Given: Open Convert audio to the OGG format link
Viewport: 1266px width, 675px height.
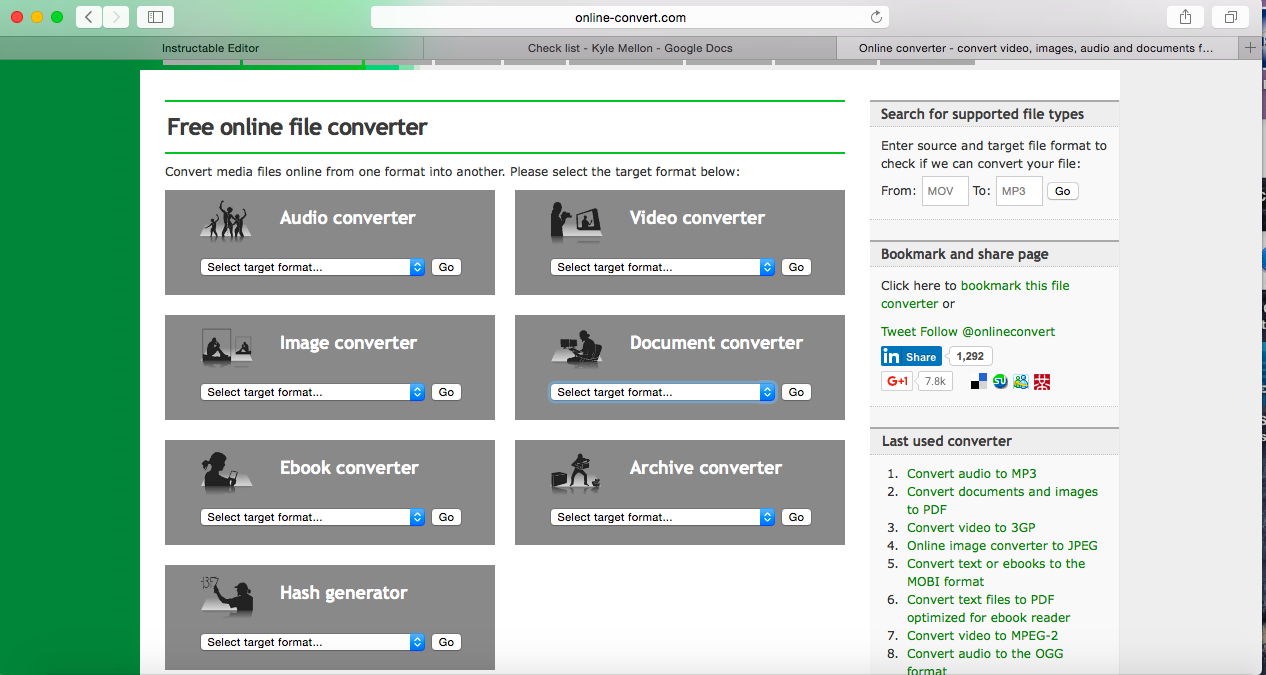Looking at the screenshot, I should (985, 662).
